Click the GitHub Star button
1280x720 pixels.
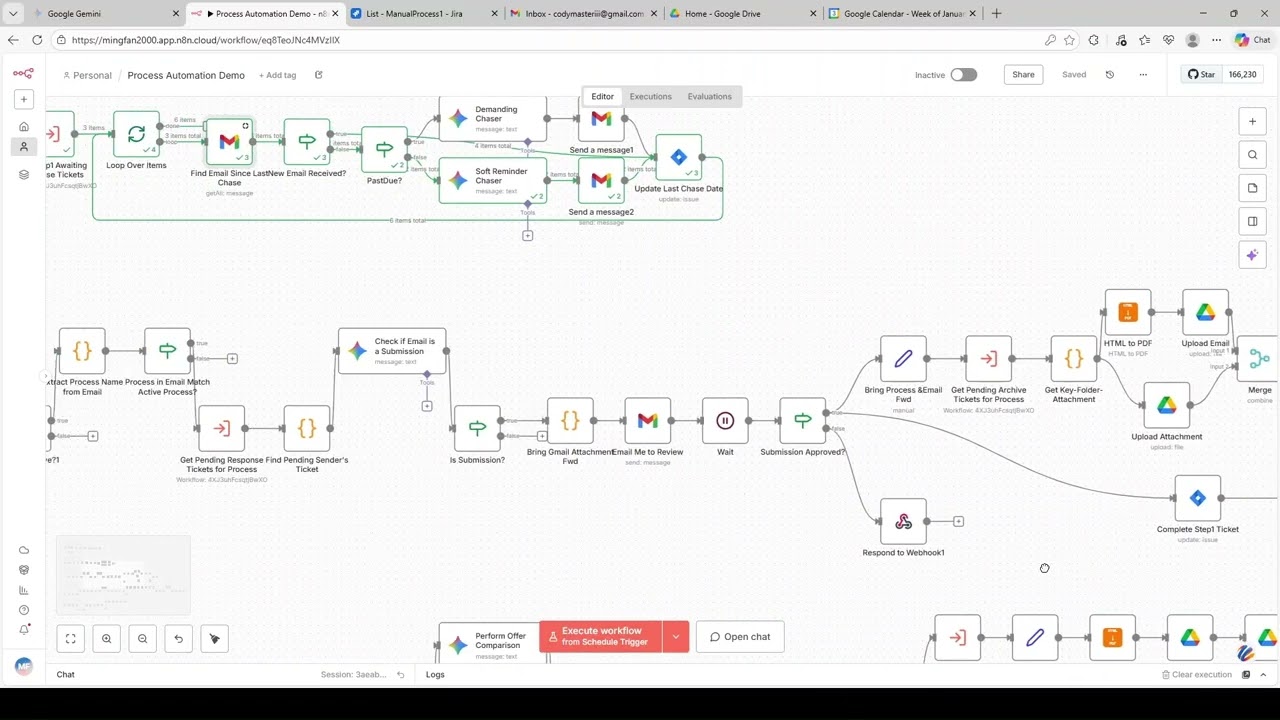coord(1201,75)
